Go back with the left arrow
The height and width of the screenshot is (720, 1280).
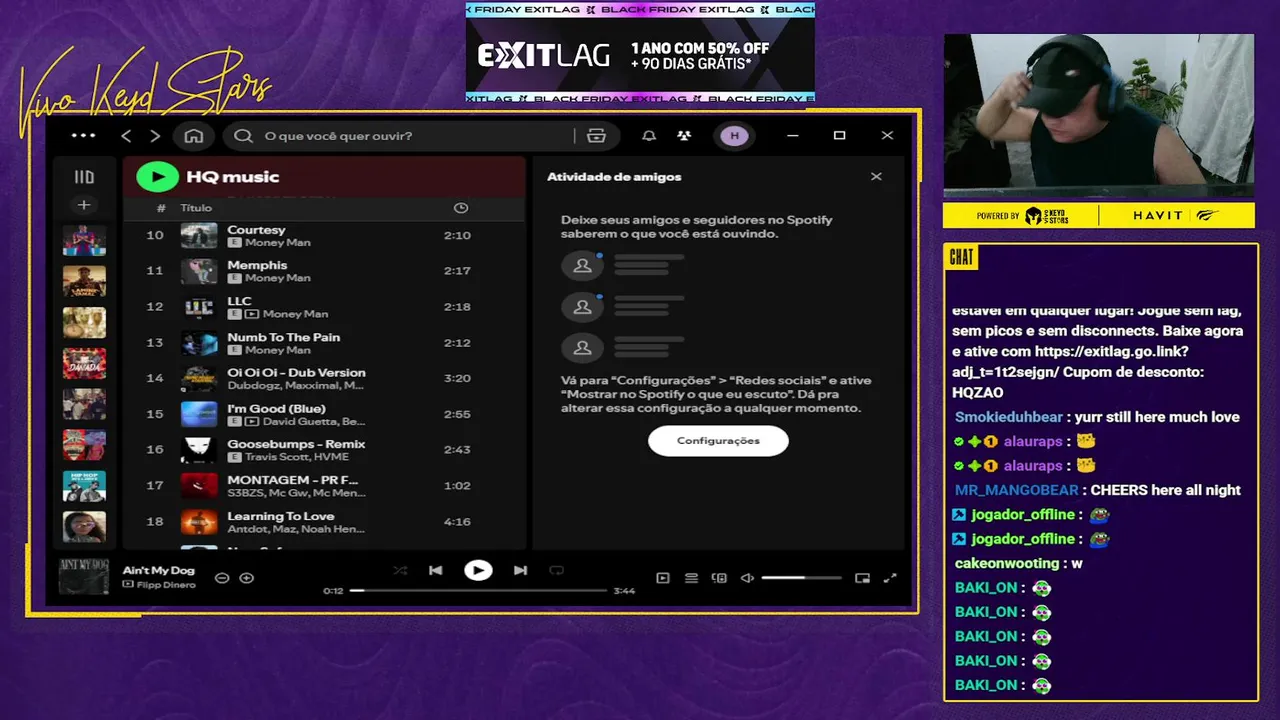[126, 136]
